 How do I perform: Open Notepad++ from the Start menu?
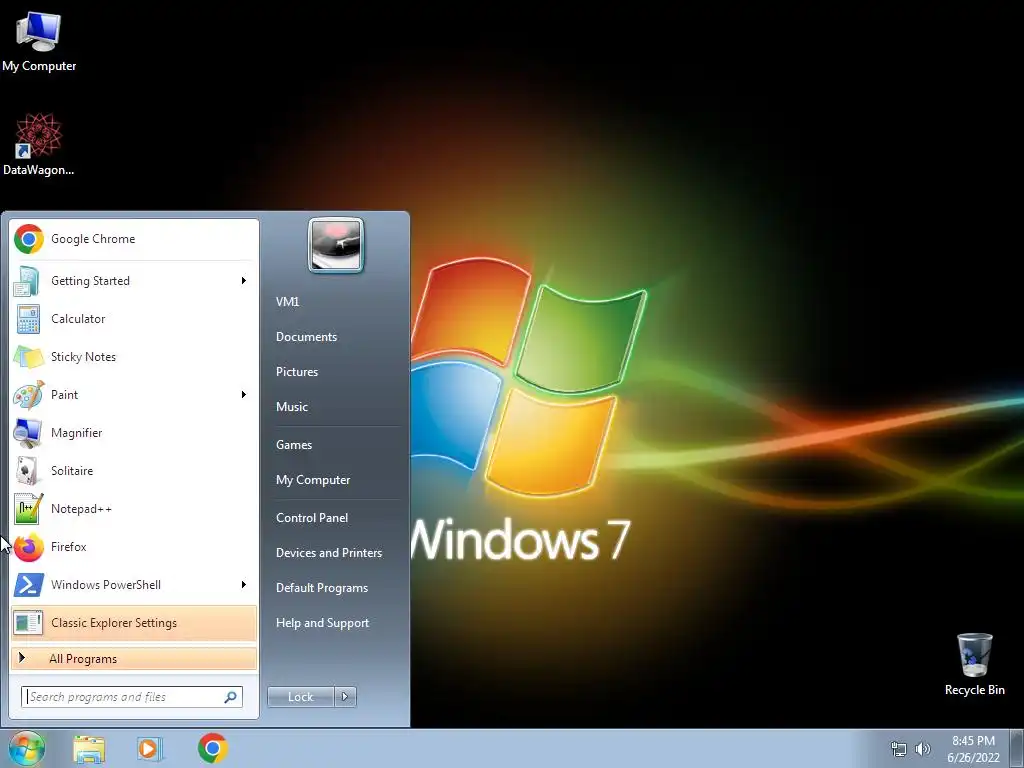tap(135, 509)
